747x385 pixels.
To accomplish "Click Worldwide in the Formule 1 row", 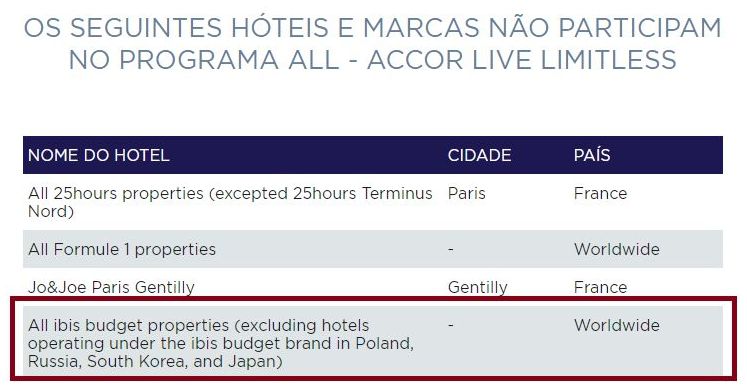I will (x=616, y=249).
